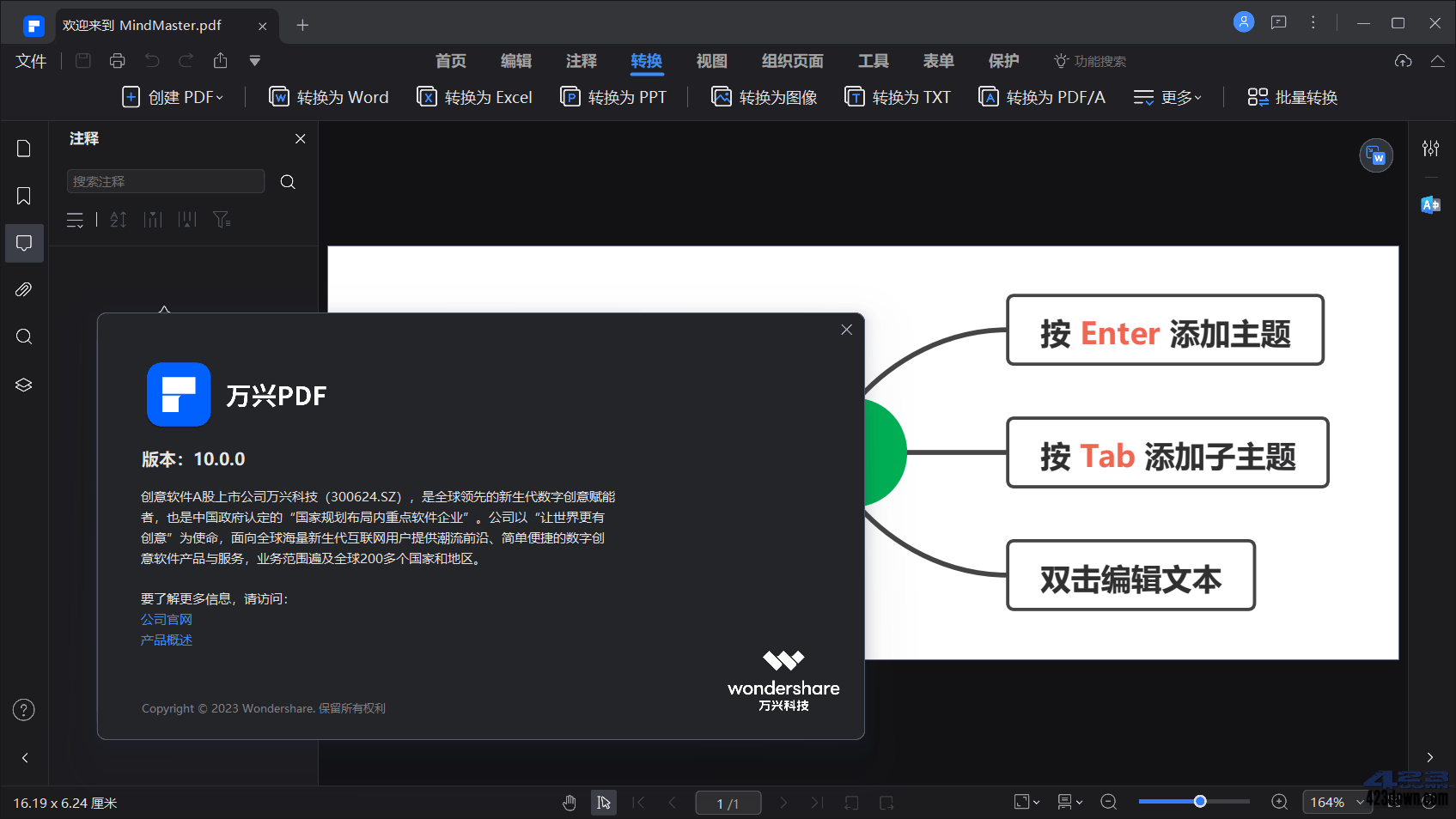Open the Bookmarks panel in the sidebar
Viewport: 1456px width, 819px height.
pos(23,196)
